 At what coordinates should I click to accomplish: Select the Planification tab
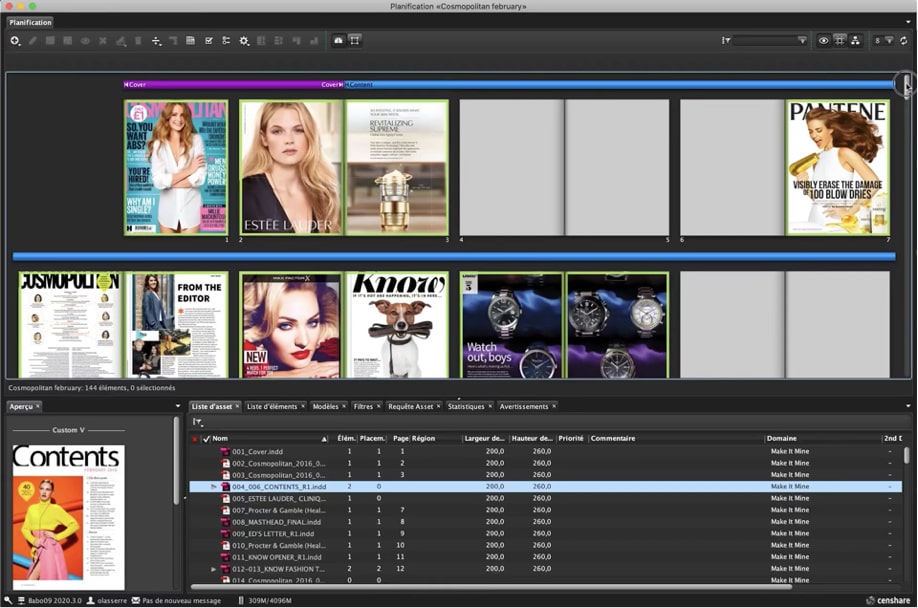[x=30, y=22]
